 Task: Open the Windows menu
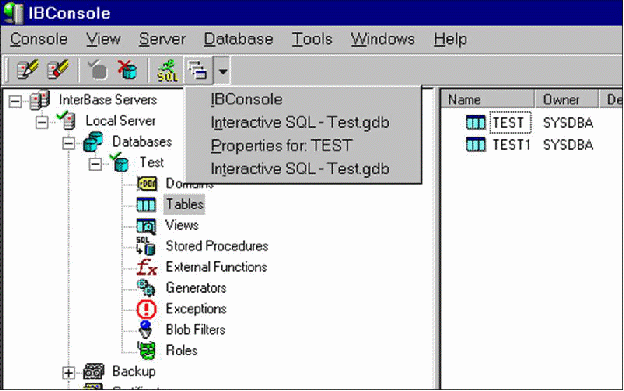point(382,39)
